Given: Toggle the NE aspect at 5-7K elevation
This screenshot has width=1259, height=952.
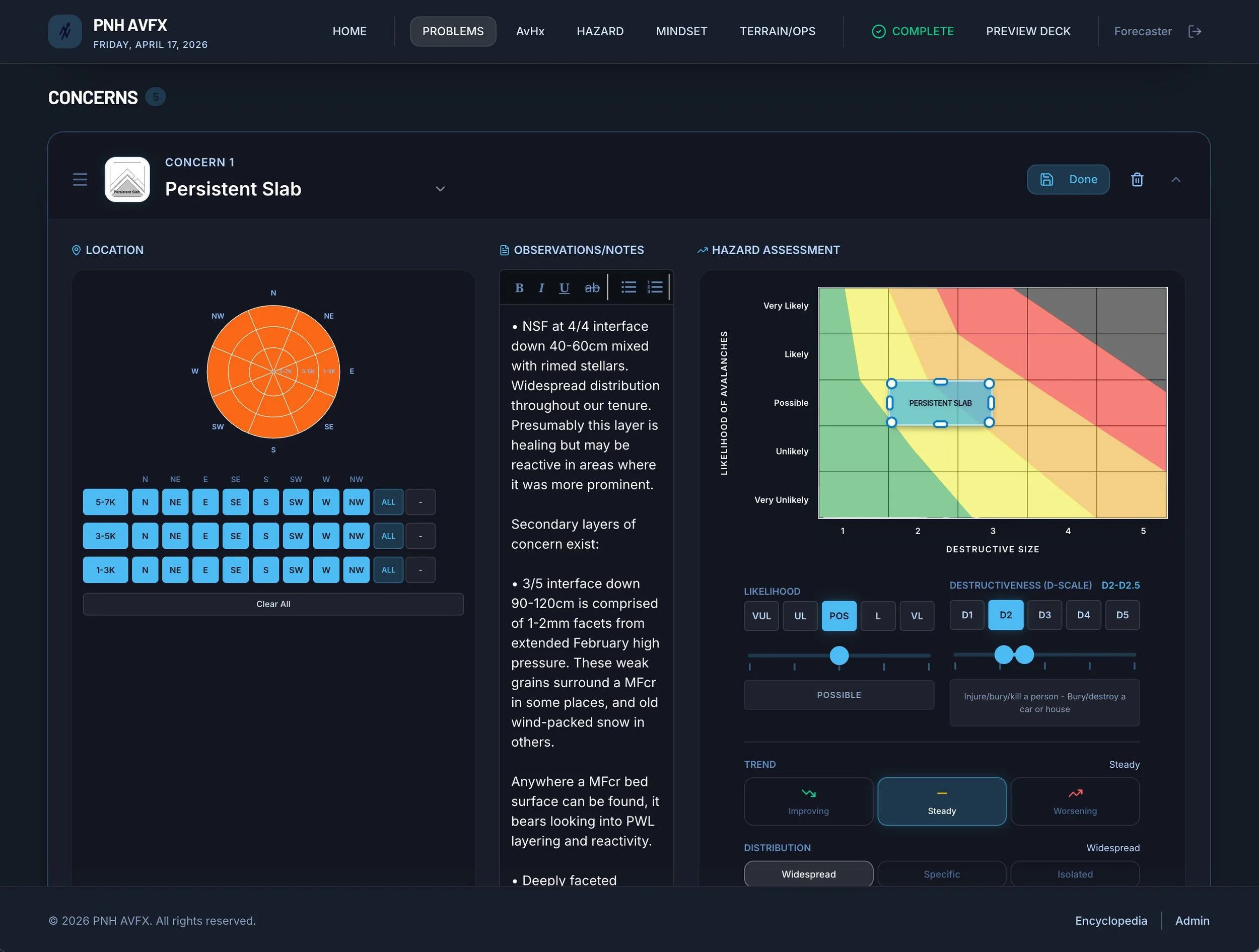Looking at the screenshot, I should [x=175, y=502].
